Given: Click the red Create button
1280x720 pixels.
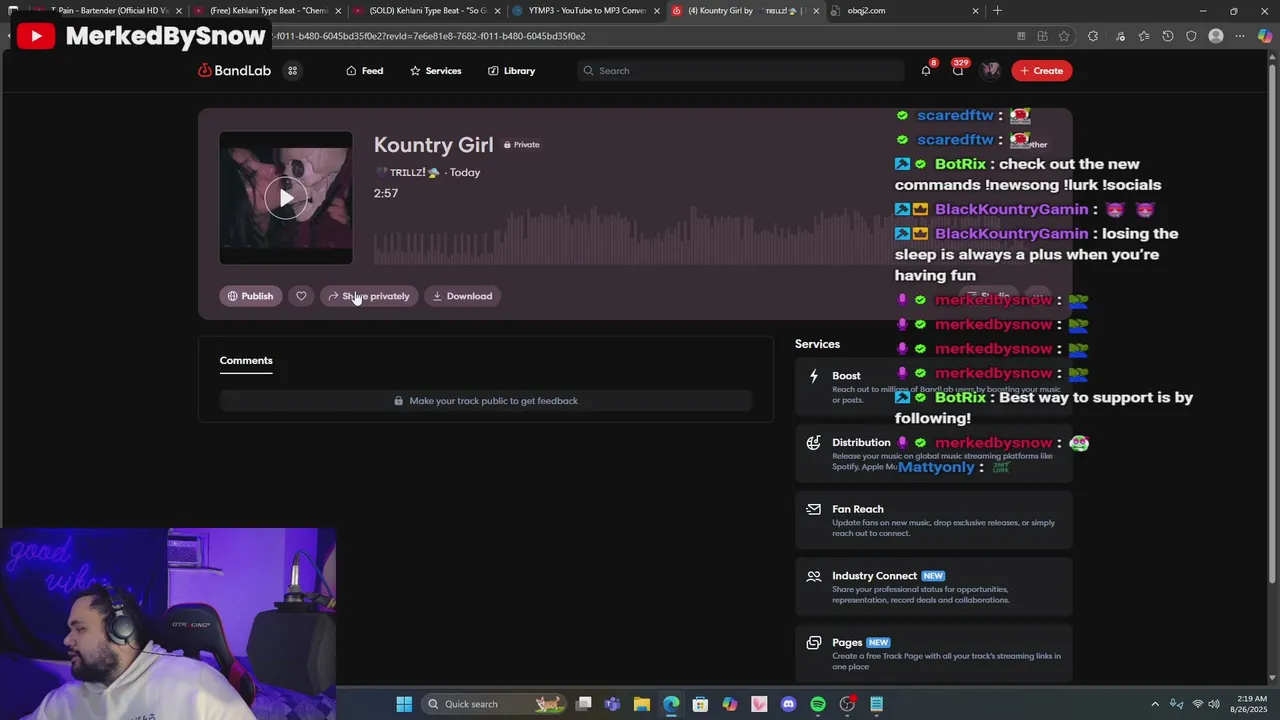Looking at the screenshot, I should tap(1041, 71).
